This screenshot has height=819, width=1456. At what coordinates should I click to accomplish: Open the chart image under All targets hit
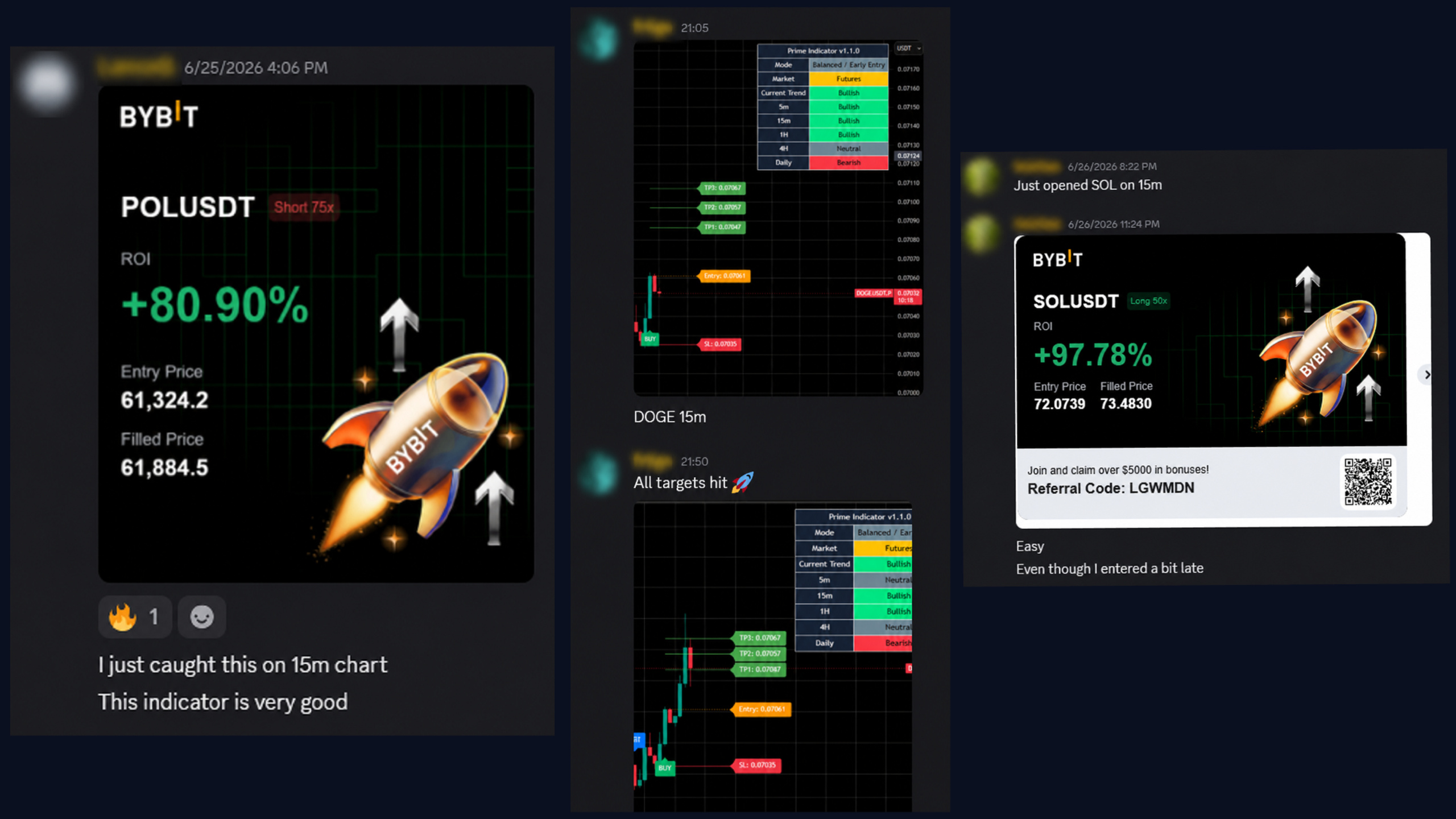[x=773, y=657]
